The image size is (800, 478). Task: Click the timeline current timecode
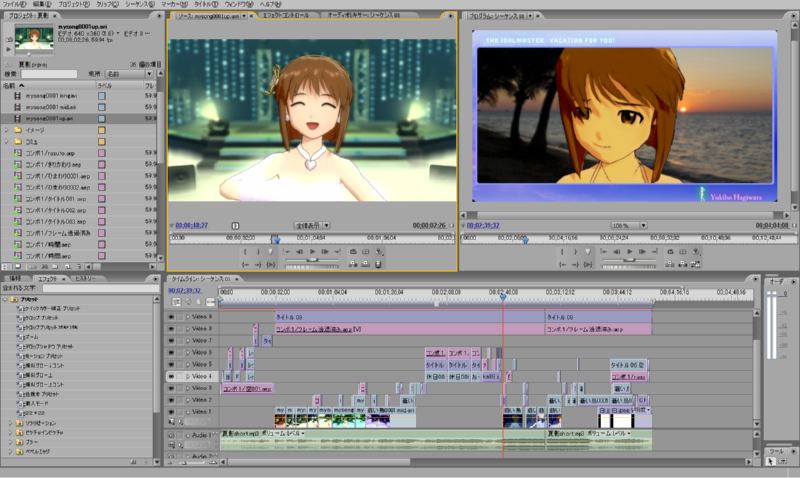[x=185, y=291]
